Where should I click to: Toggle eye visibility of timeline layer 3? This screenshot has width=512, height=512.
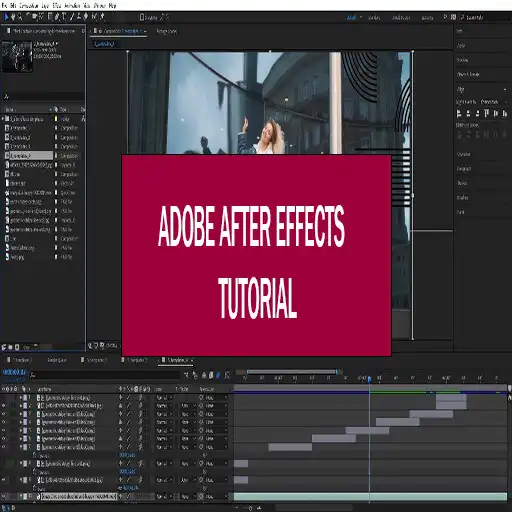click(x=4, y=414)
